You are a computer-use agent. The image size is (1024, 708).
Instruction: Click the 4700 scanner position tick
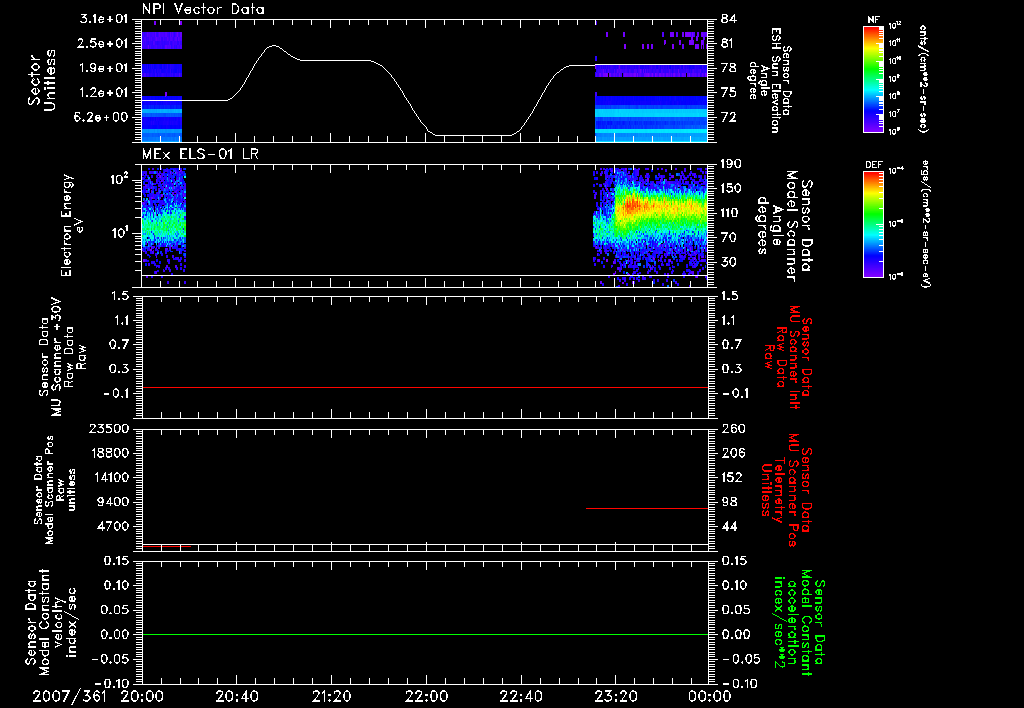[113, 526]
